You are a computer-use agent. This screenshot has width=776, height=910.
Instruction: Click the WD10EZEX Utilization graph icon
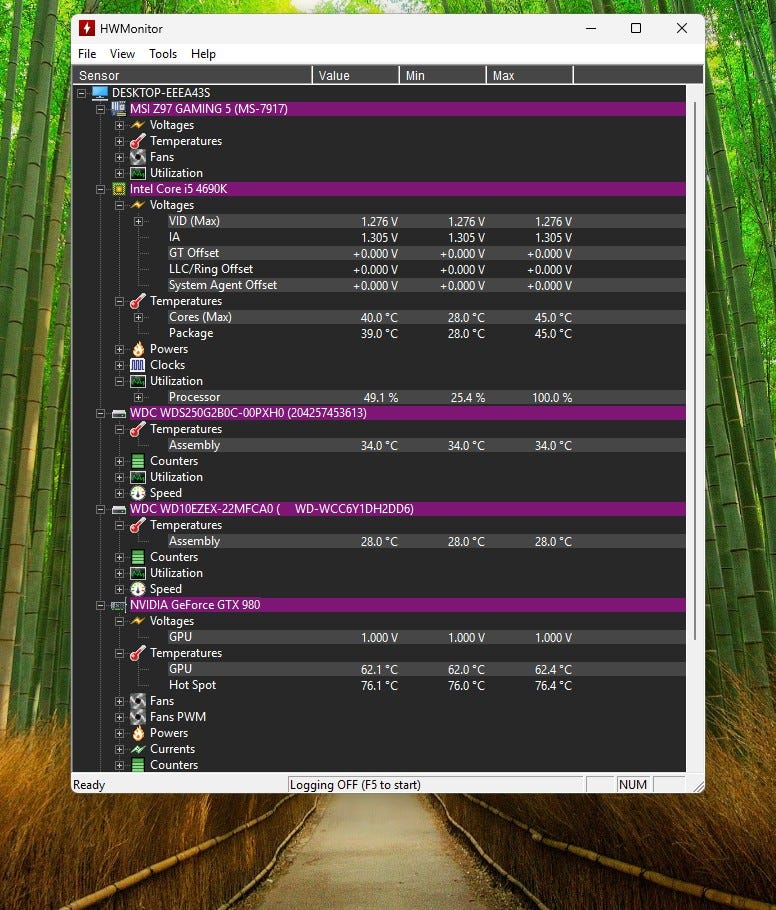click(138, 573)
